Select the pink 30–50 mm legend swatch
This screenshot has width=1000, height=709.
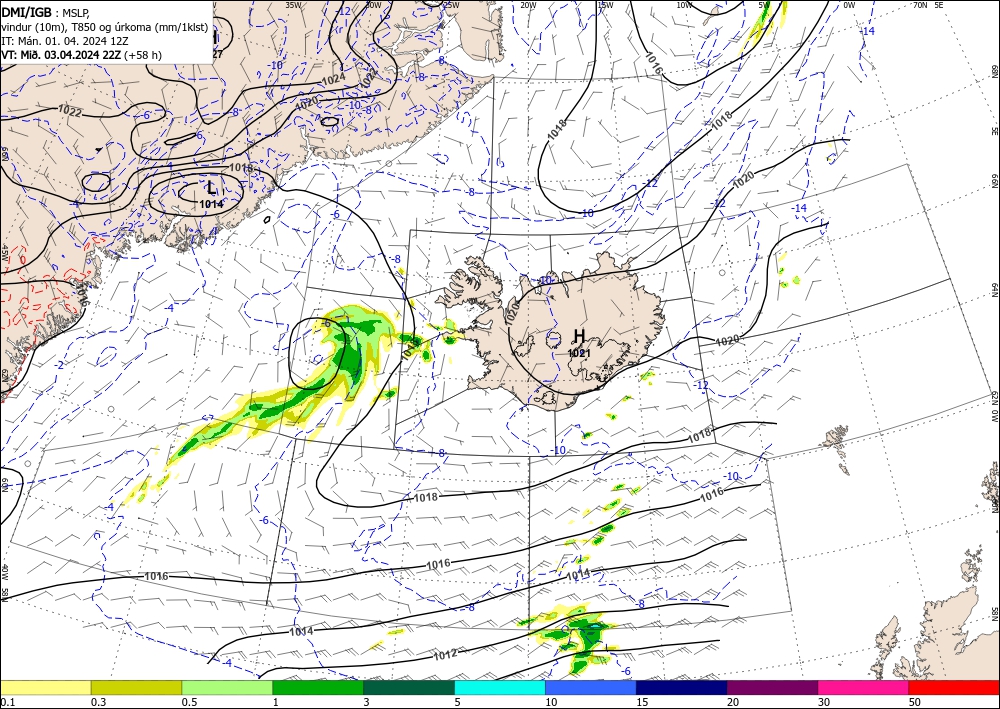click(x=864, y=687)
